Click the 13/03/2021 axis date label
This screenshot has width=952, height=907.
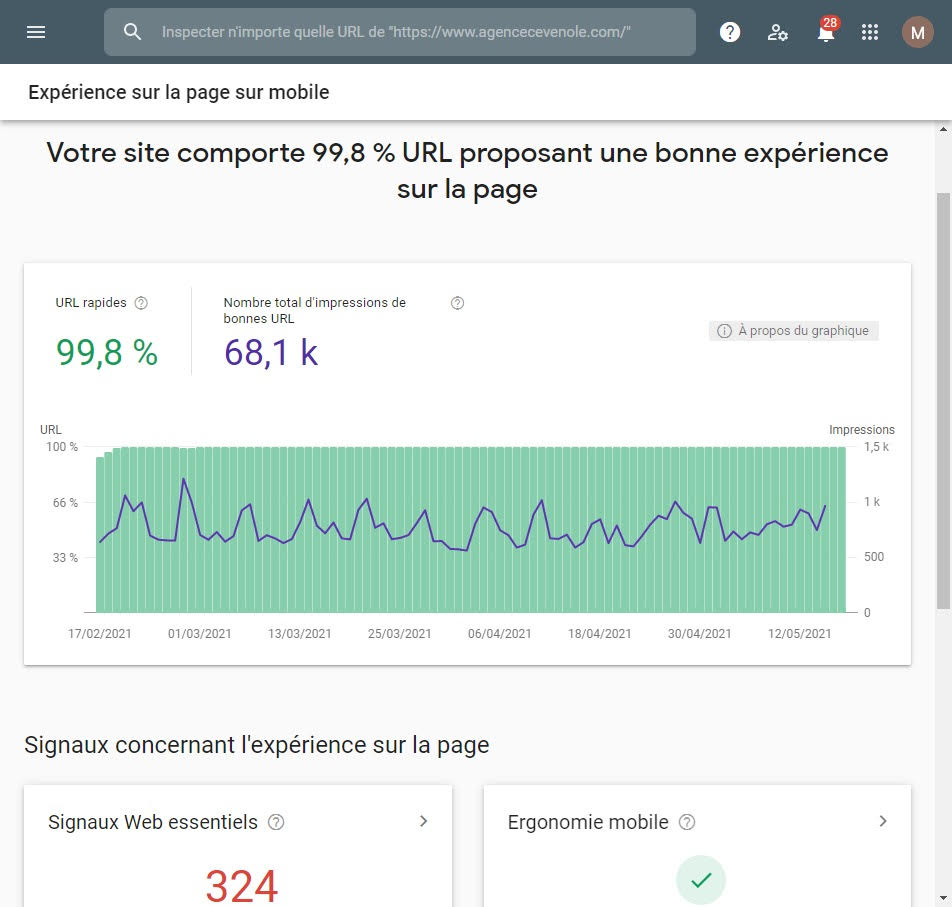click(x=300, y=634)
